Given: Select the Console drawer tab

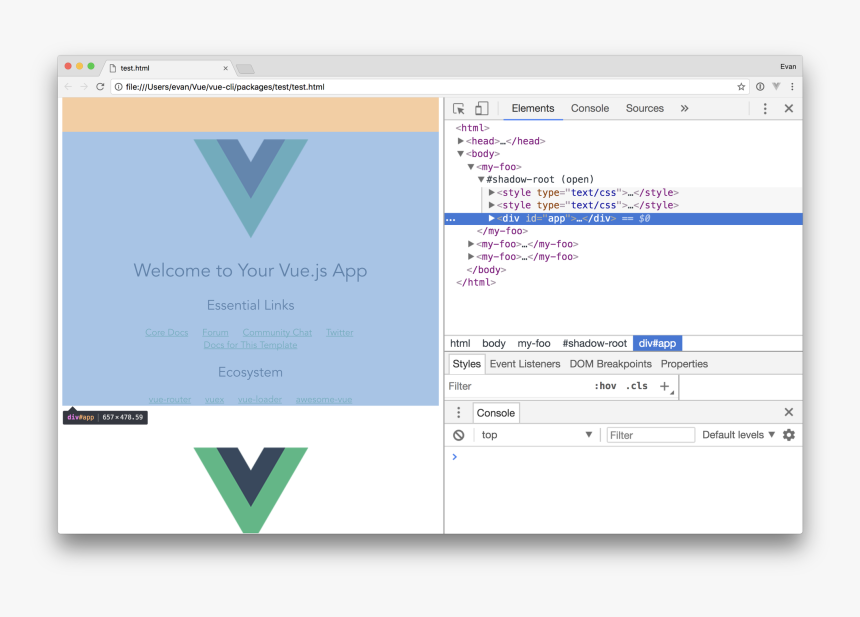Looking at the screenshot, I should [495, 413].
